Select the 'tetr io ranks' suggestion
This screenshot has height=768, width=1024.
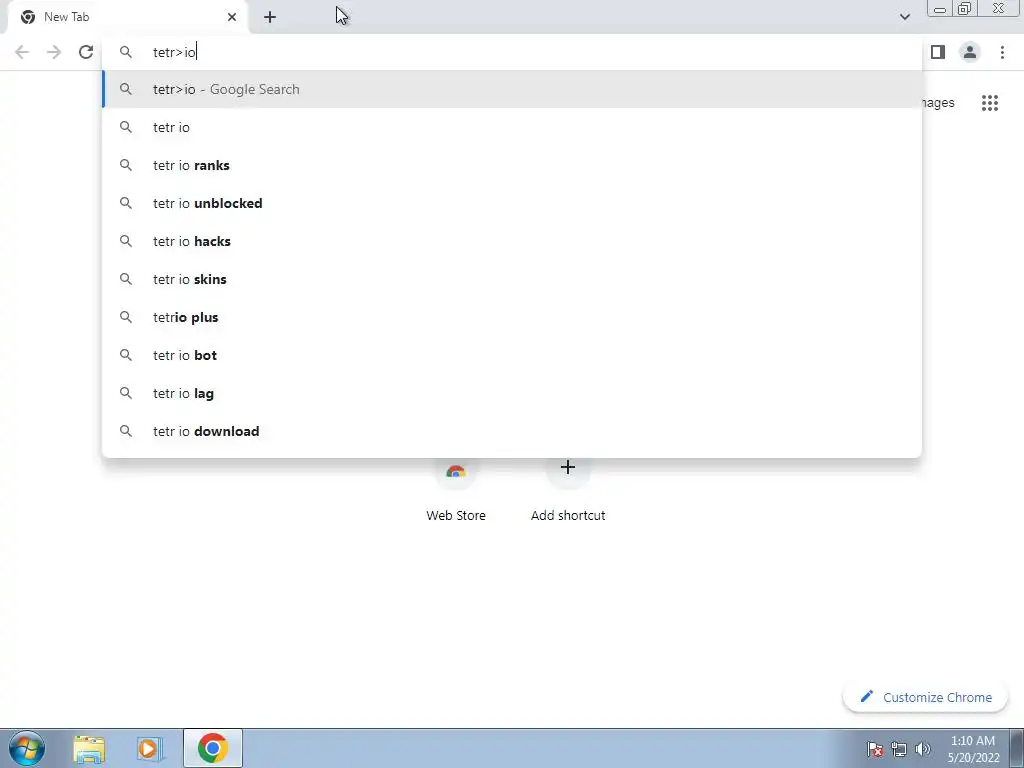513,165
